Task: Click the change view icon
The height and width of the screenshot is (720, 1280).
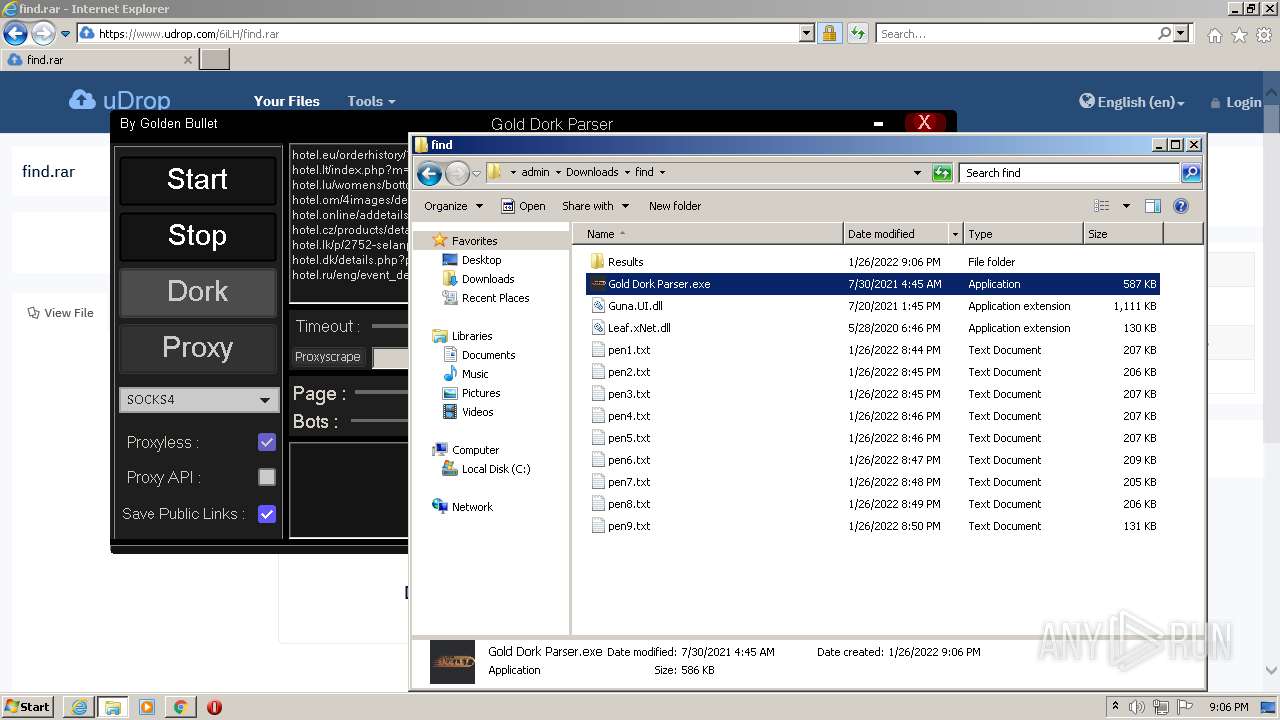Action: pos(1102,206)
